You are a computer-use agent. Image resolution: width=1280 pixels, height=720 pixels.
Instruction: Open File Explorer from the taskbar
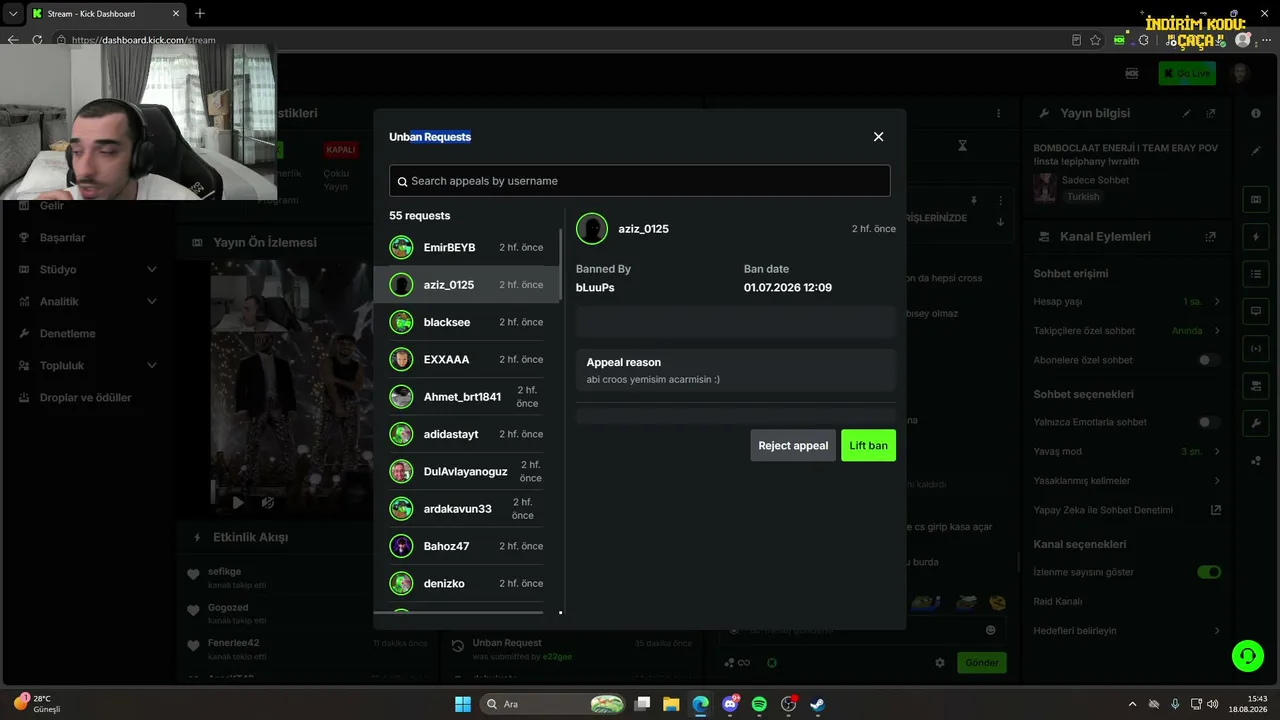[671, 704]
